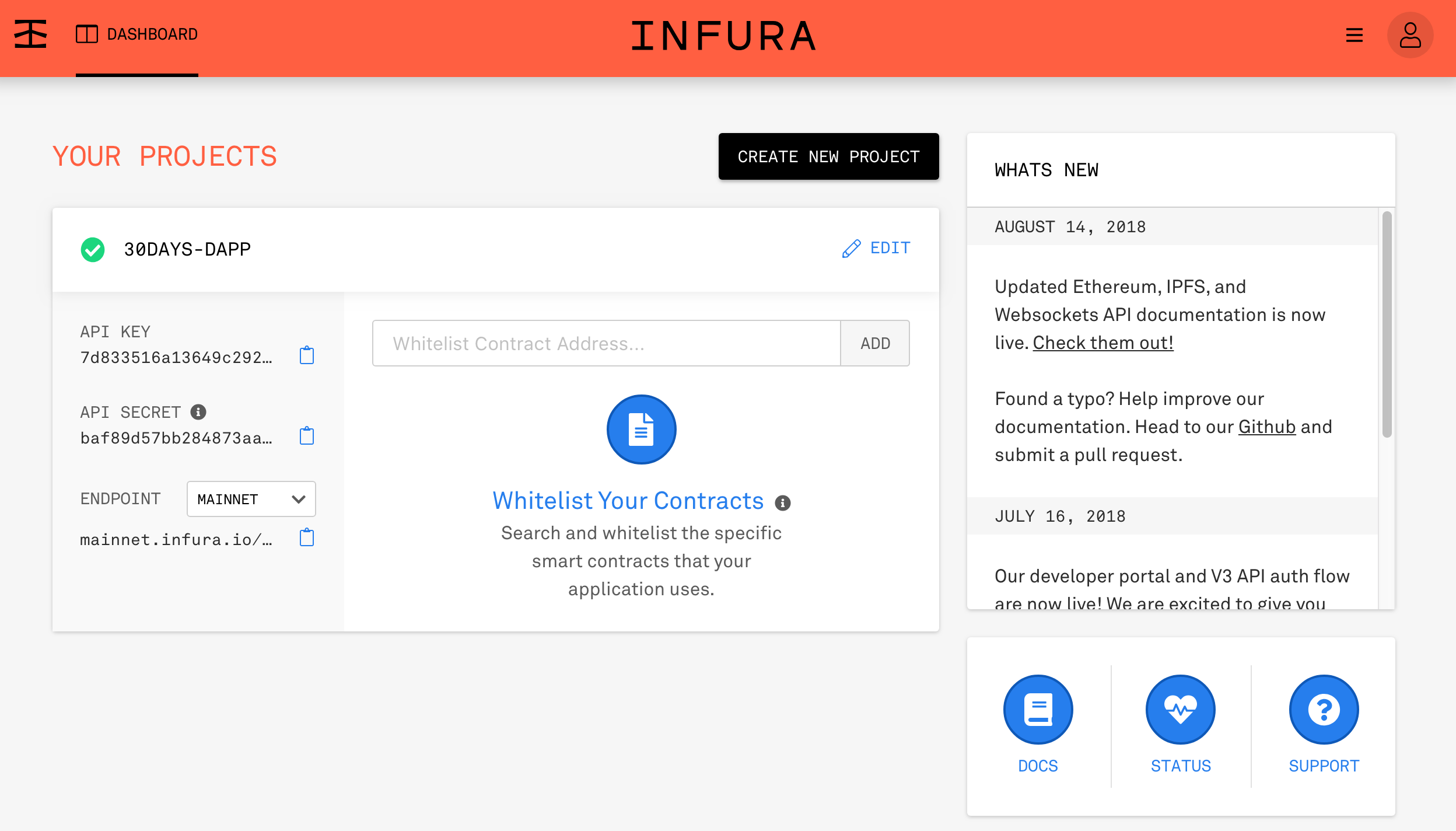The height and width of the screenshot is (831, 1456).
Task: Open the hamburger menu in header
Action: tap(1354, 35)
